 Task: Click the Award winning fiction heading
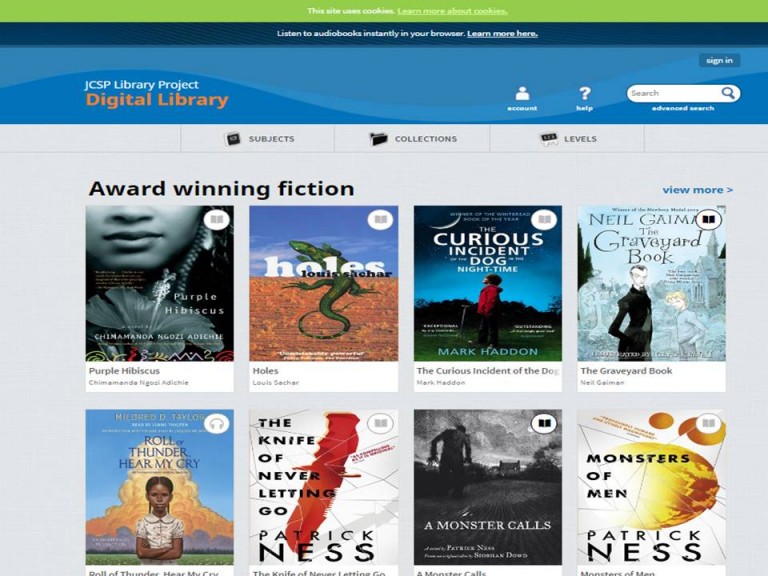tap(221, 189)
